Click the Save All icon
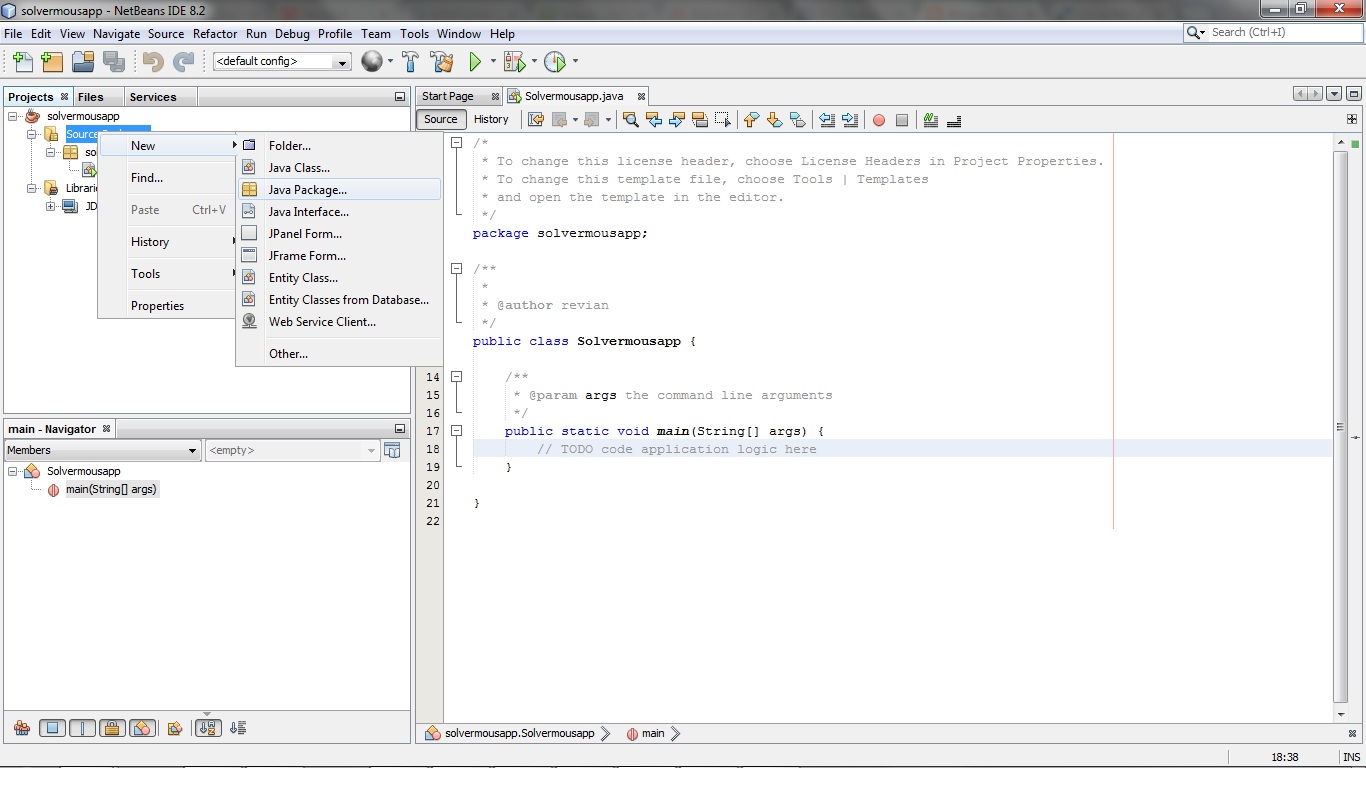Image resolution: width=1366 pixels, height=788 pixels. [x=115, y=62]
